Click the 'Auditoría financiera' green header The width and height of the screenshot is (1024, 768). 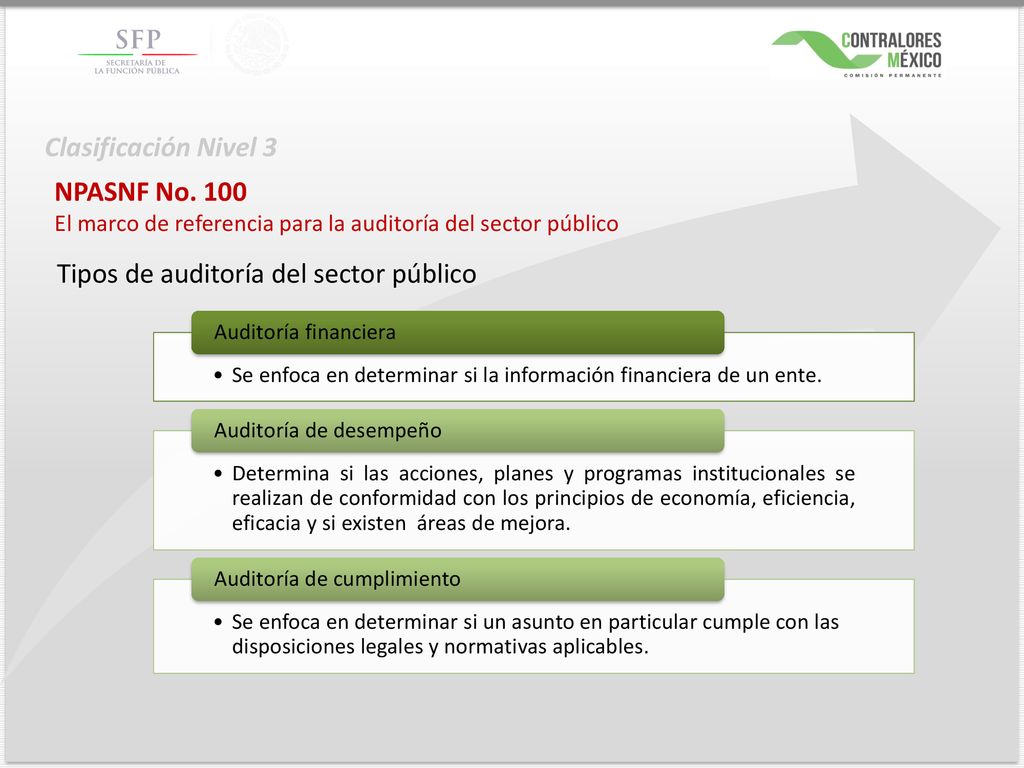(x=458, y=332)
